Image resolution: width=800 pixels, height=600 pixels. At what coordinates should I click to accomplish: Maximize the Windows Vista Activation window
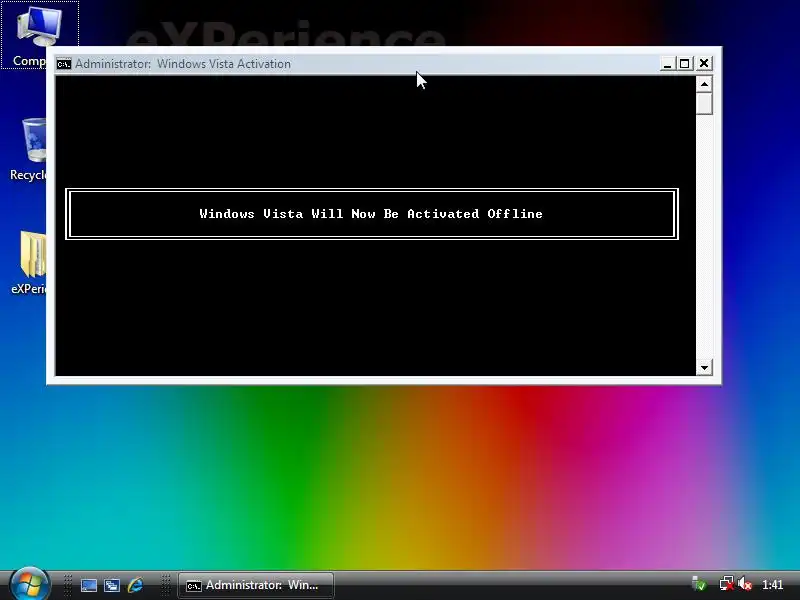point(685,64)
